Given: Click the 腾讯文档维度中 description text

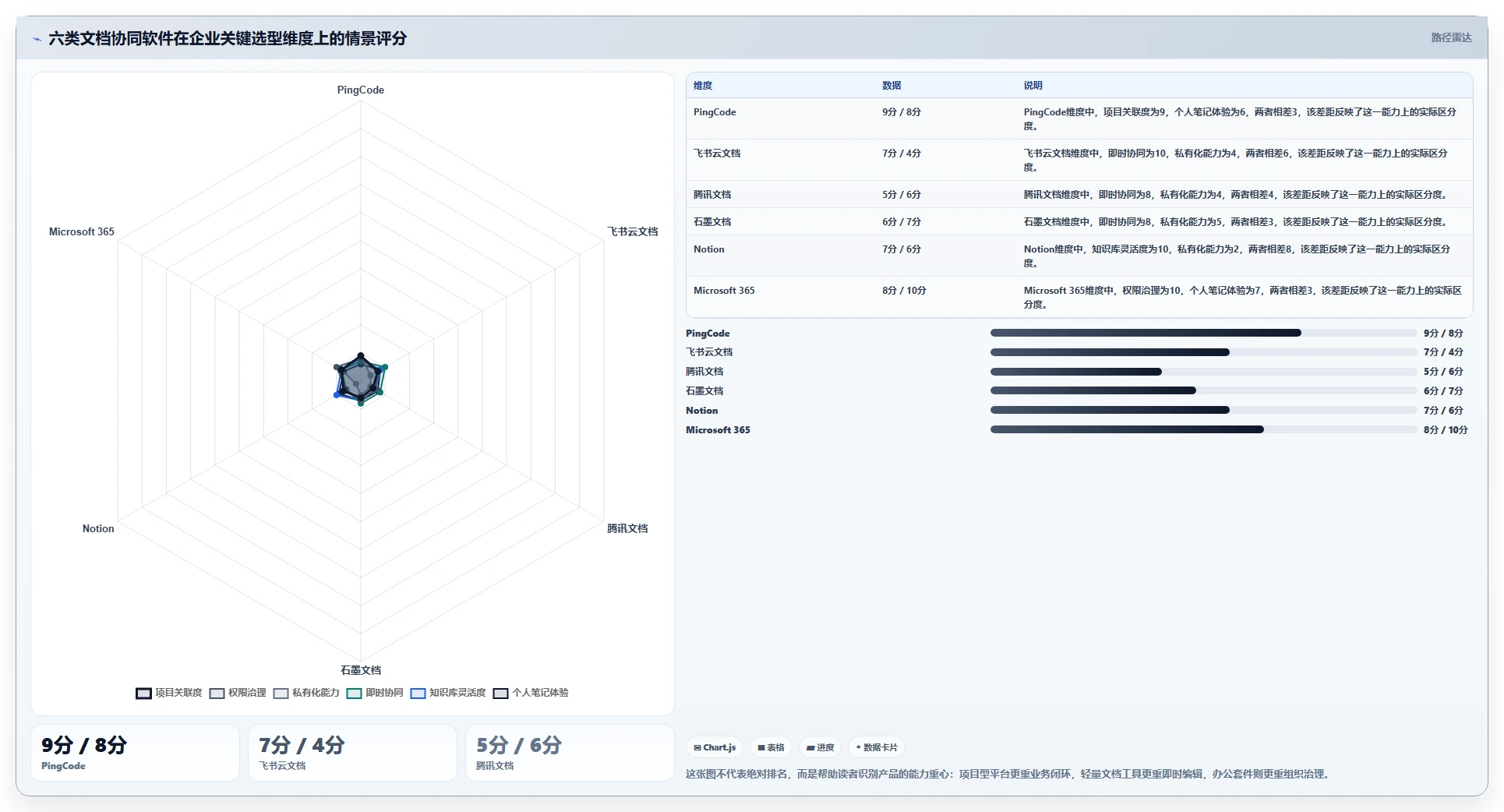Looking at the screenshot, I should click(x=1236, y=195).
